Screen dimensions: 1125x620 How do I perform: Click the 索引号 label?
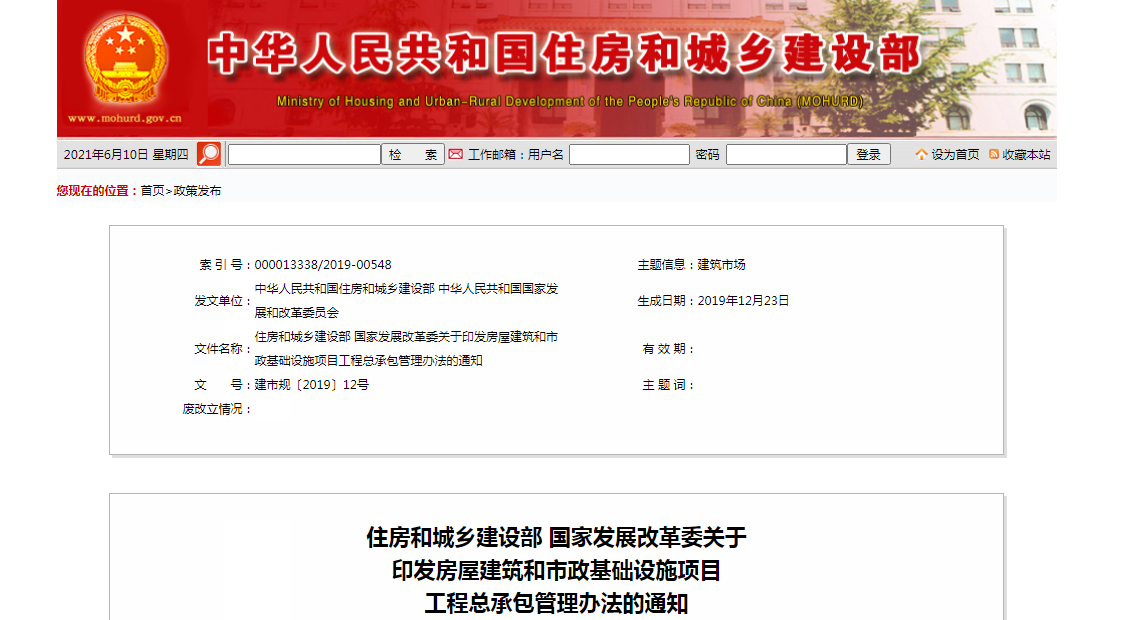(x=221, y=265)
